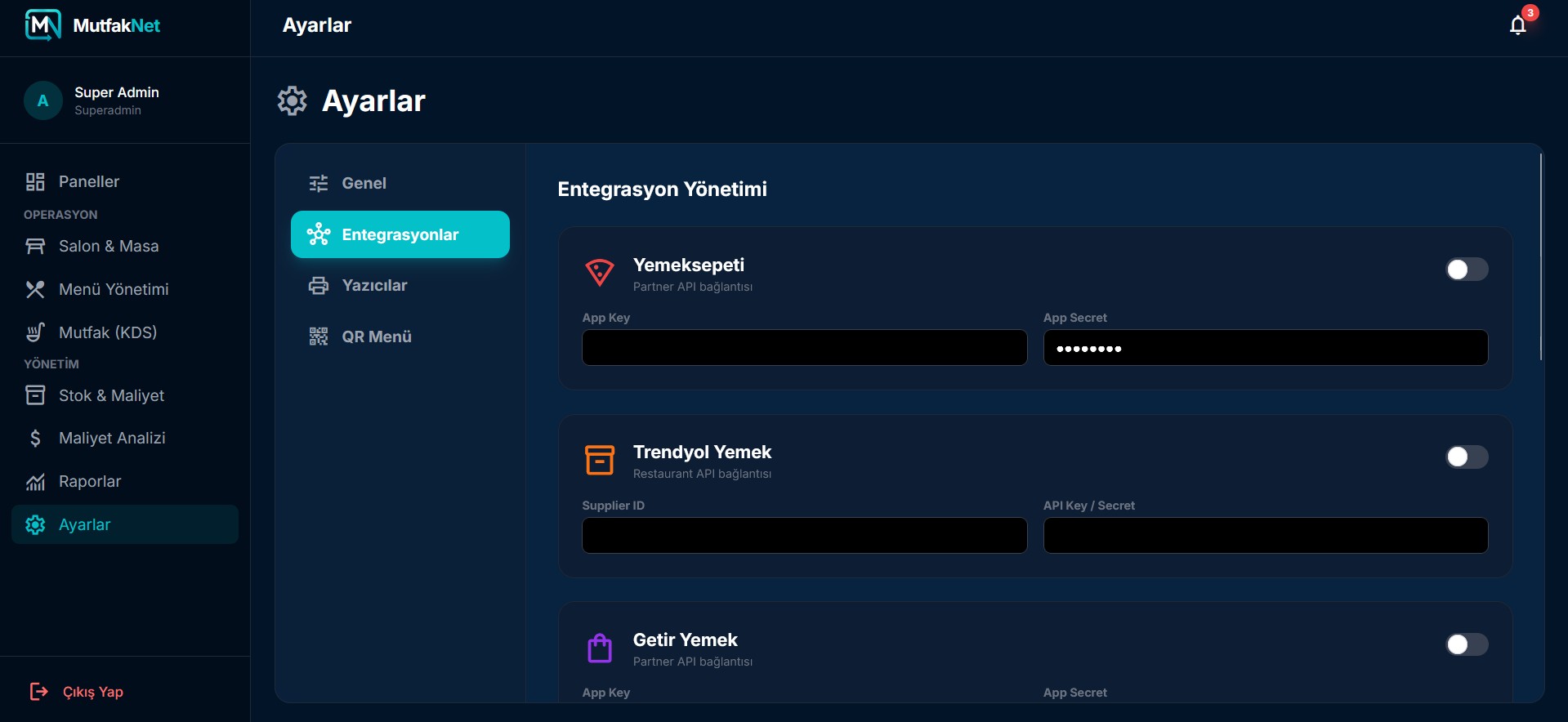Open Stok & Maliyet page
This screenshot has width=1568, height=722.
tap(125, 395)
